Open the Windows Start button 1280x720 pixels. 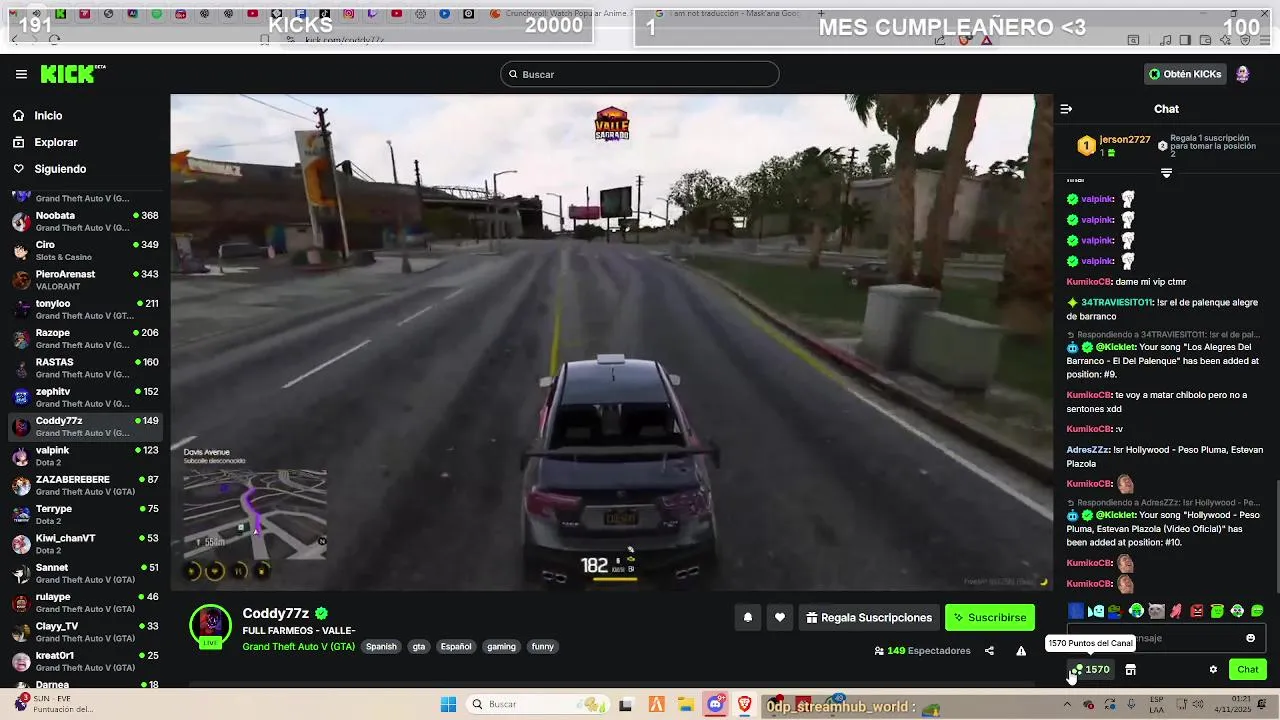[448, 704]
